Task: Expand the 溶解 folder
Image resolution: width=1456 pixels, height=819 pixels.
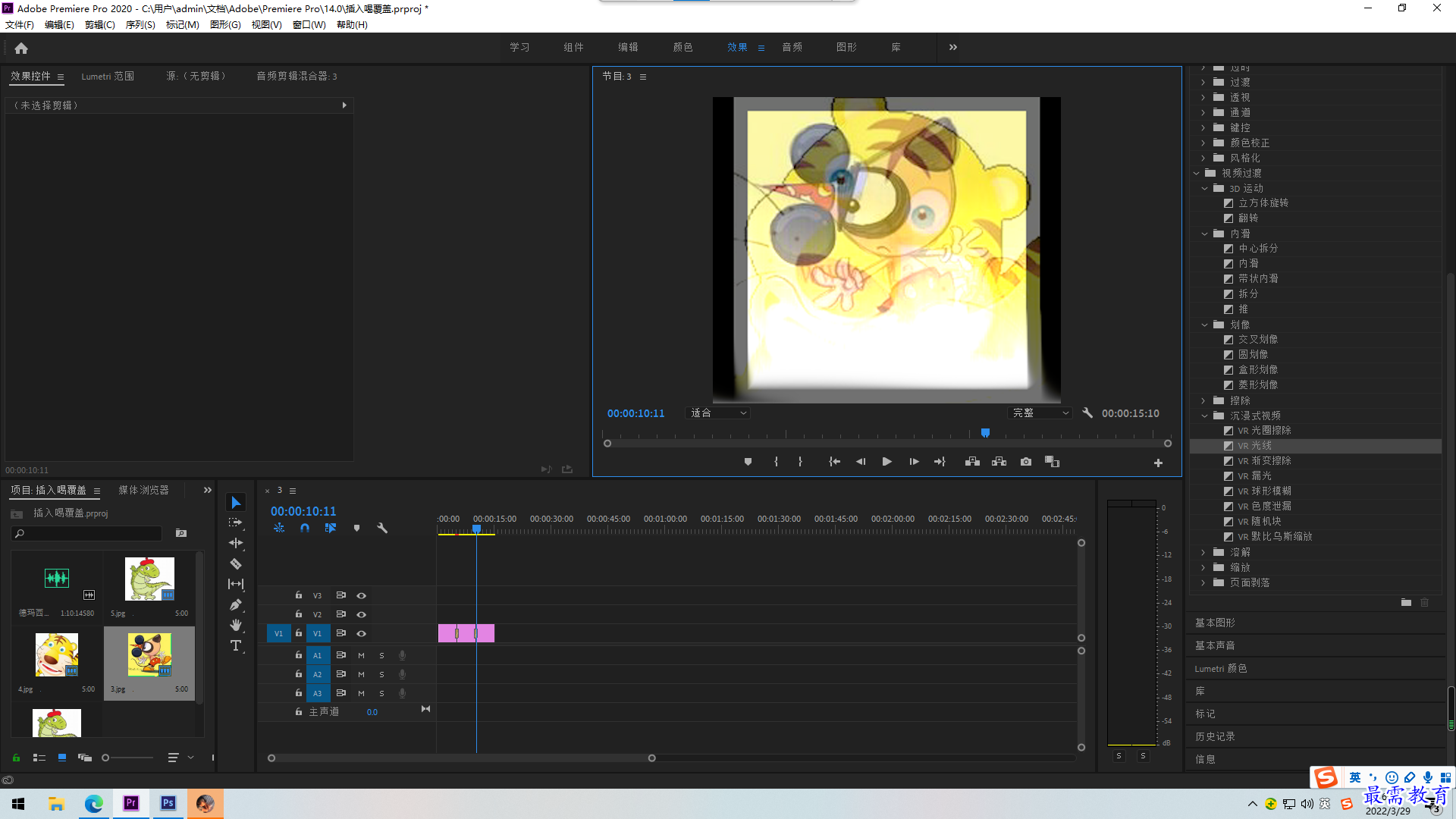Action: (1203, 552)
